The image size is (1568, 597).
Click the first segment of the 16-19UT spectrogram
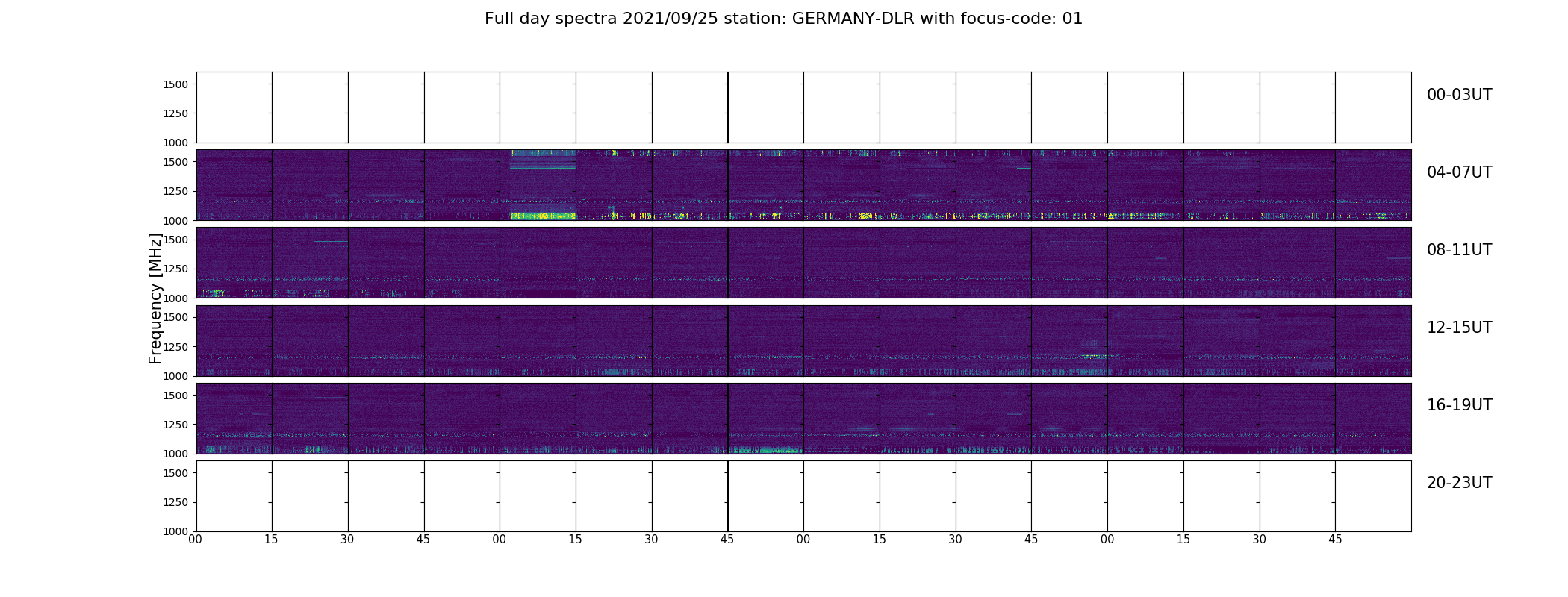point(234,418)
